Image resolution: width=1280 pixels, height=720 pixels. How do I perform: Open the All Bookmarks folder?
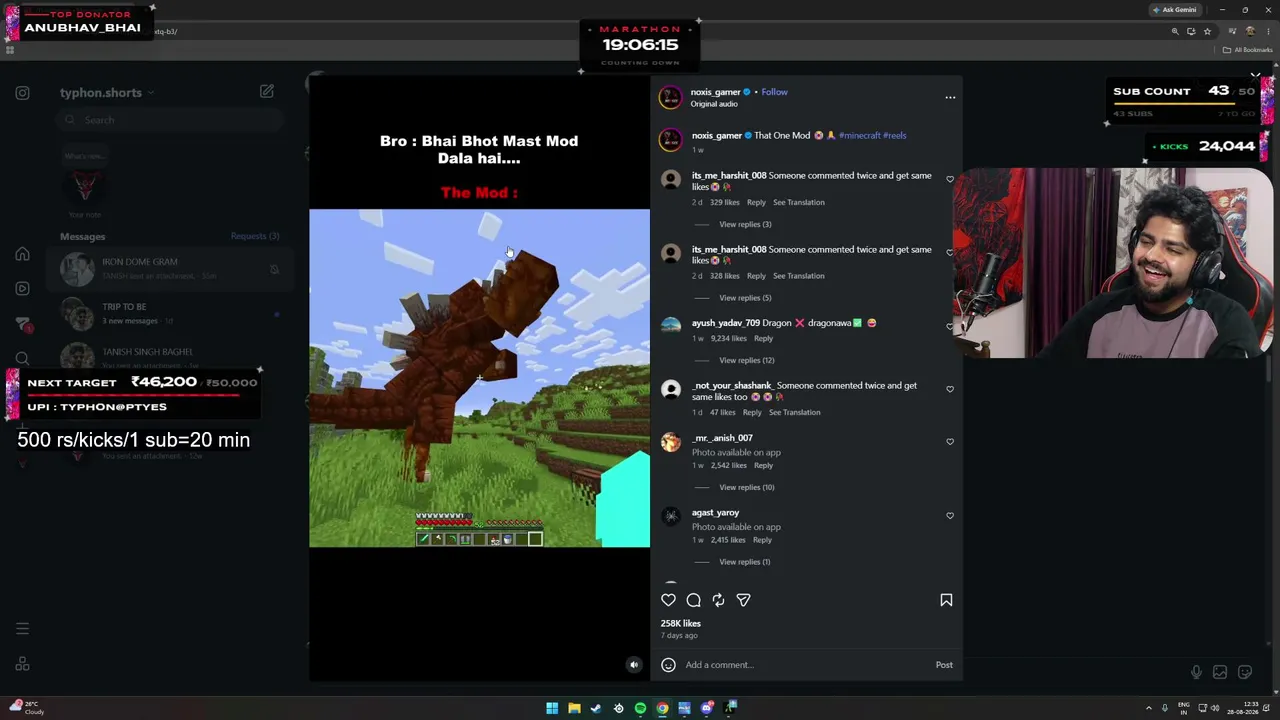[1247, 50]
